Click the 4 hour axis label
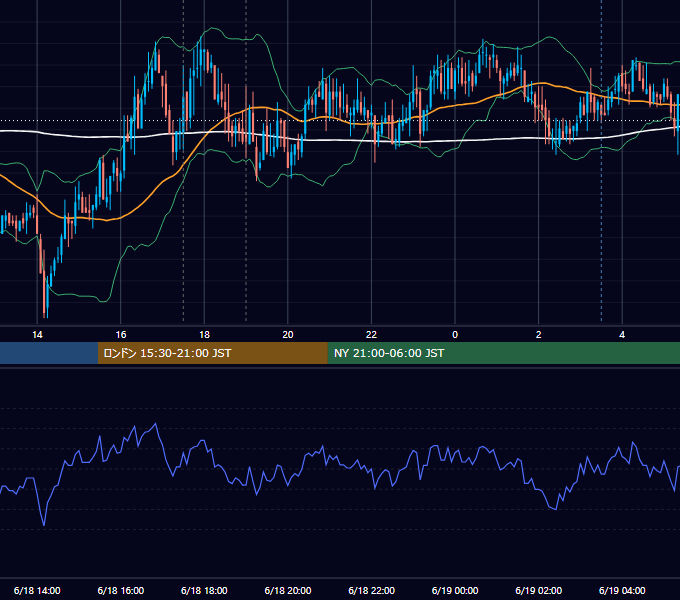Screen dimensions: 680x600 point(622,335)
